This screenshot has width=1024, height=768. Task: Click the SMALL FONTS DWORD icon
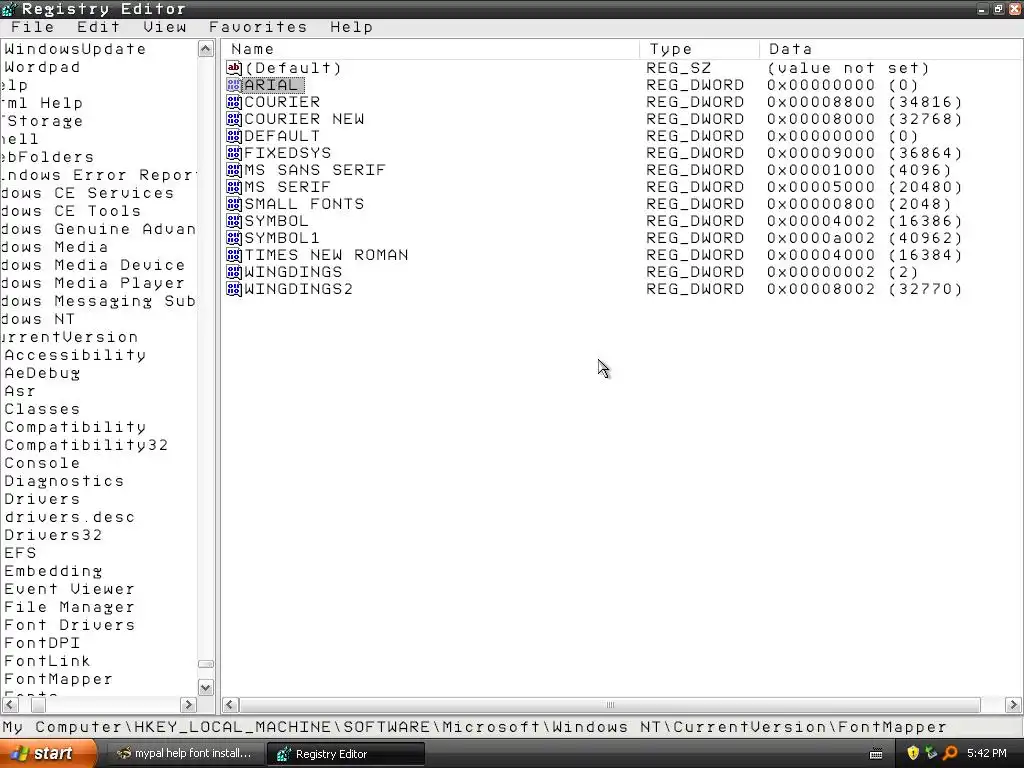tap(234, 204)
